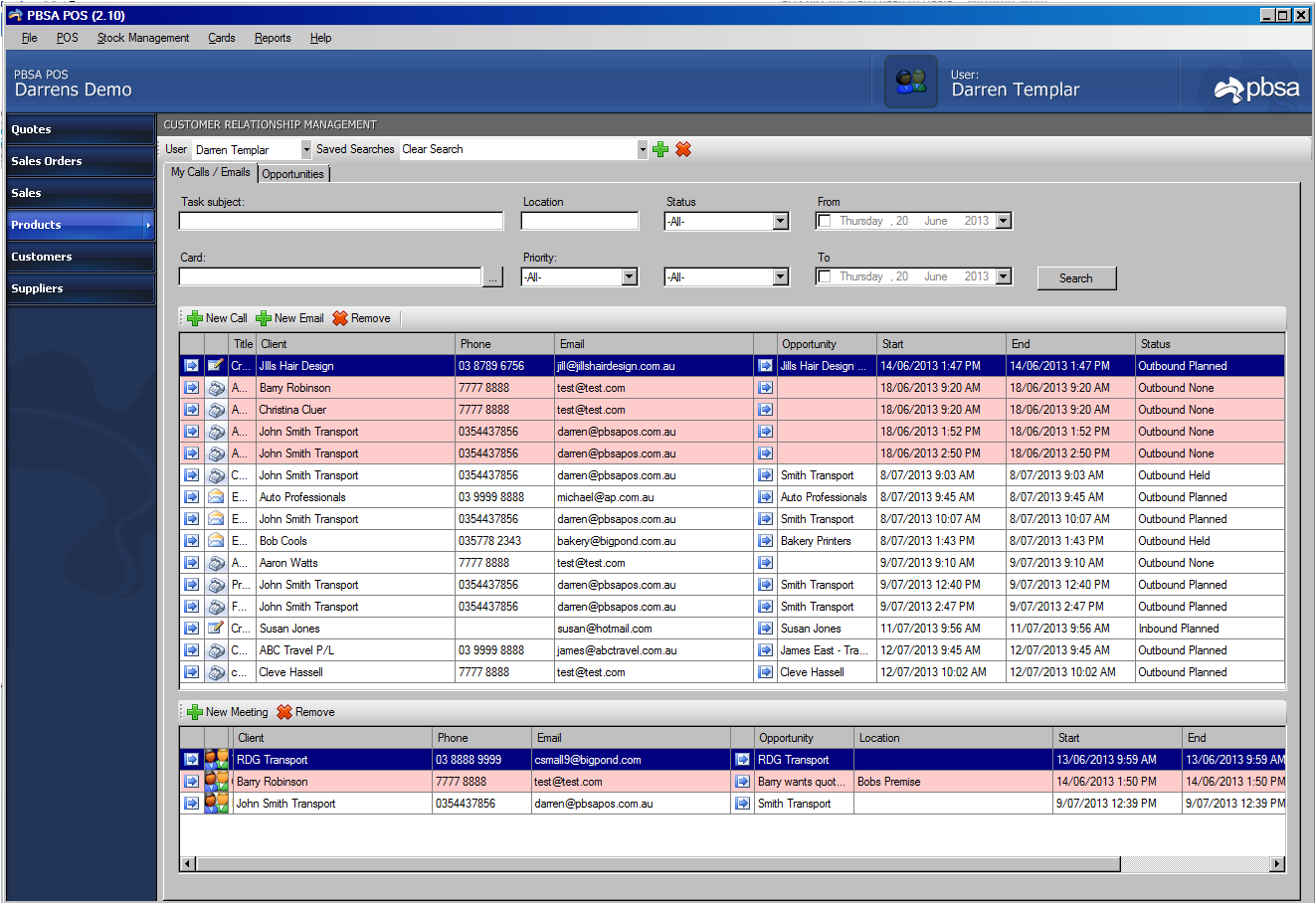Click note icon in Susan Jones row
The width and height of the screenshot is (1316, 904).
(x=216, y=629)
